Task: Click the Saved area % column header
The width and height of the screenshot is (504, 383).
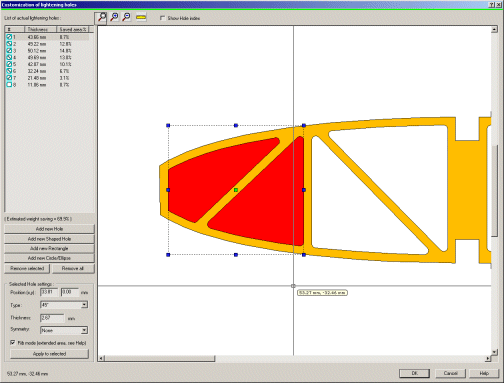Action: [x=73, y=29]
